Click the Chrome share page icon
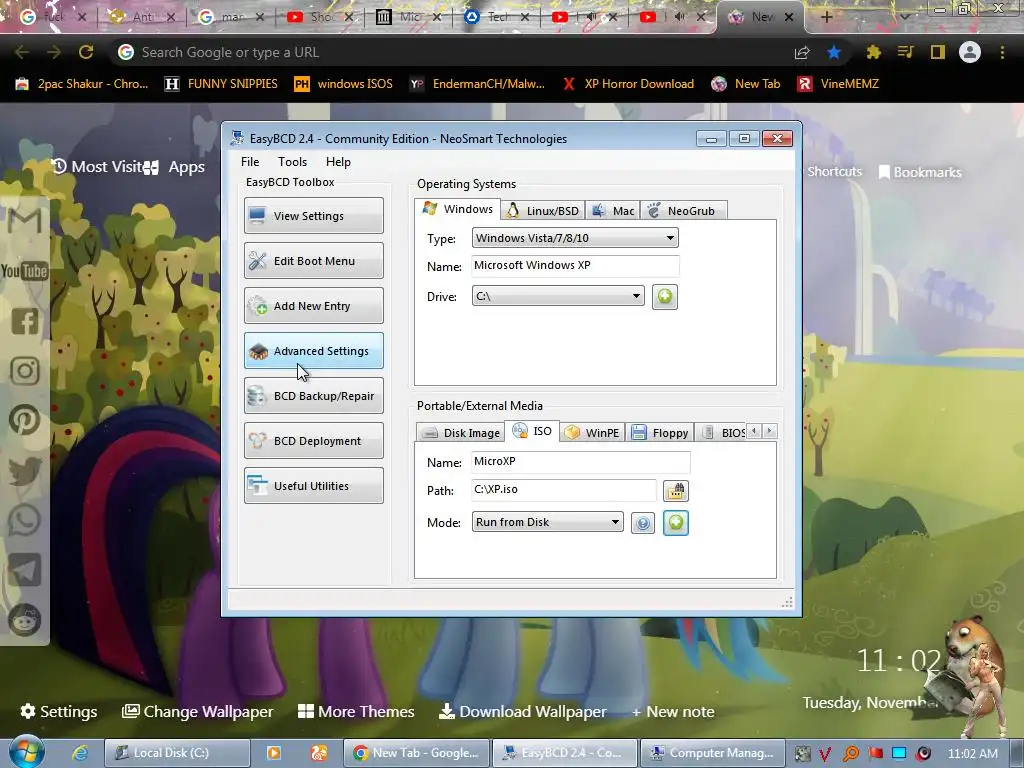 coord(802,52)
